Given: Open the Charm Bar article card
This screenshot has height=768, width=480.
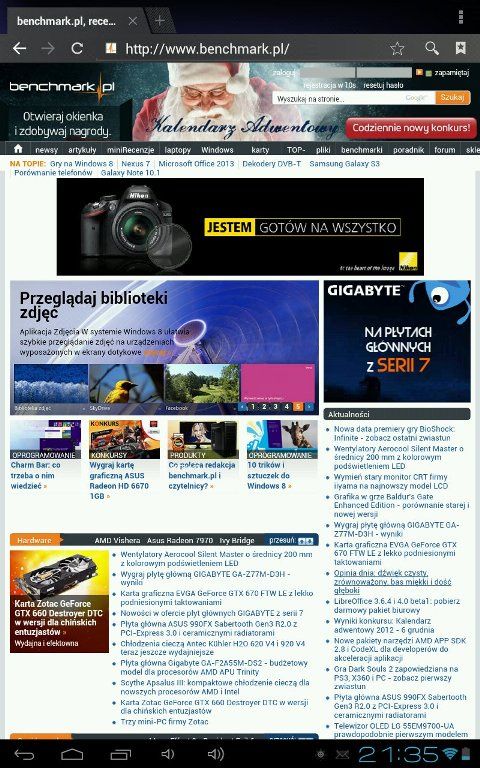Looking at the screenshot, I should (46, 456).
